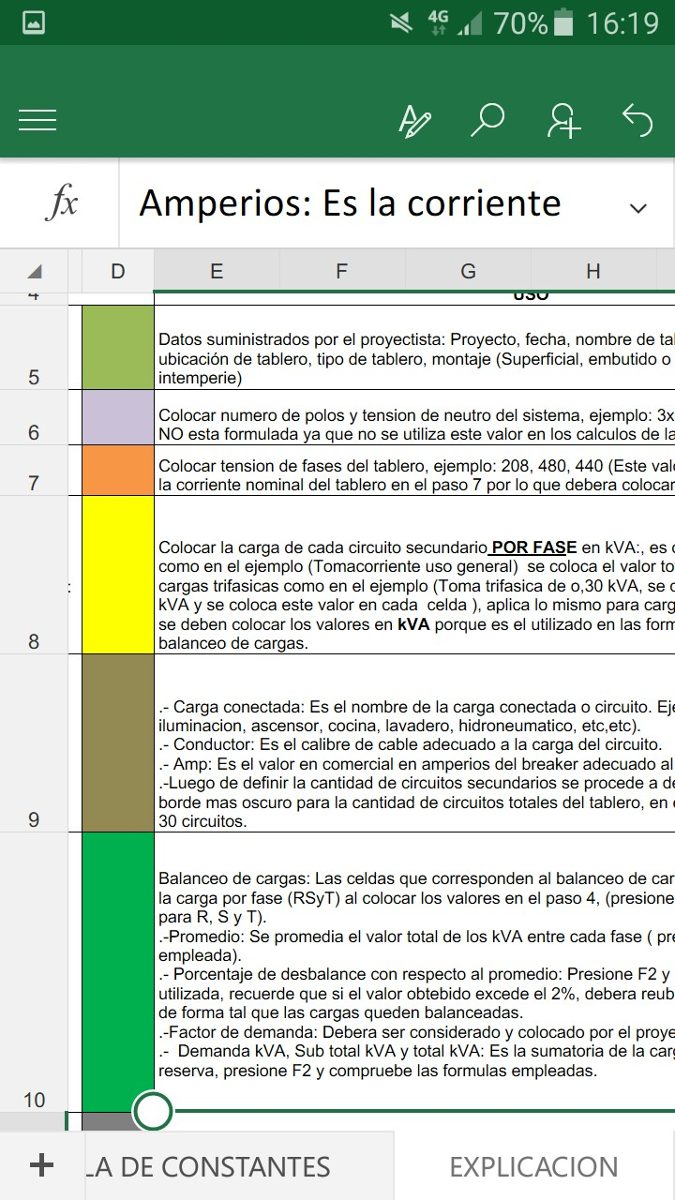Tap the undo arrow icon
This screenshot has width=675, height=1200.
pyautogui.click(x=637, y=120)
